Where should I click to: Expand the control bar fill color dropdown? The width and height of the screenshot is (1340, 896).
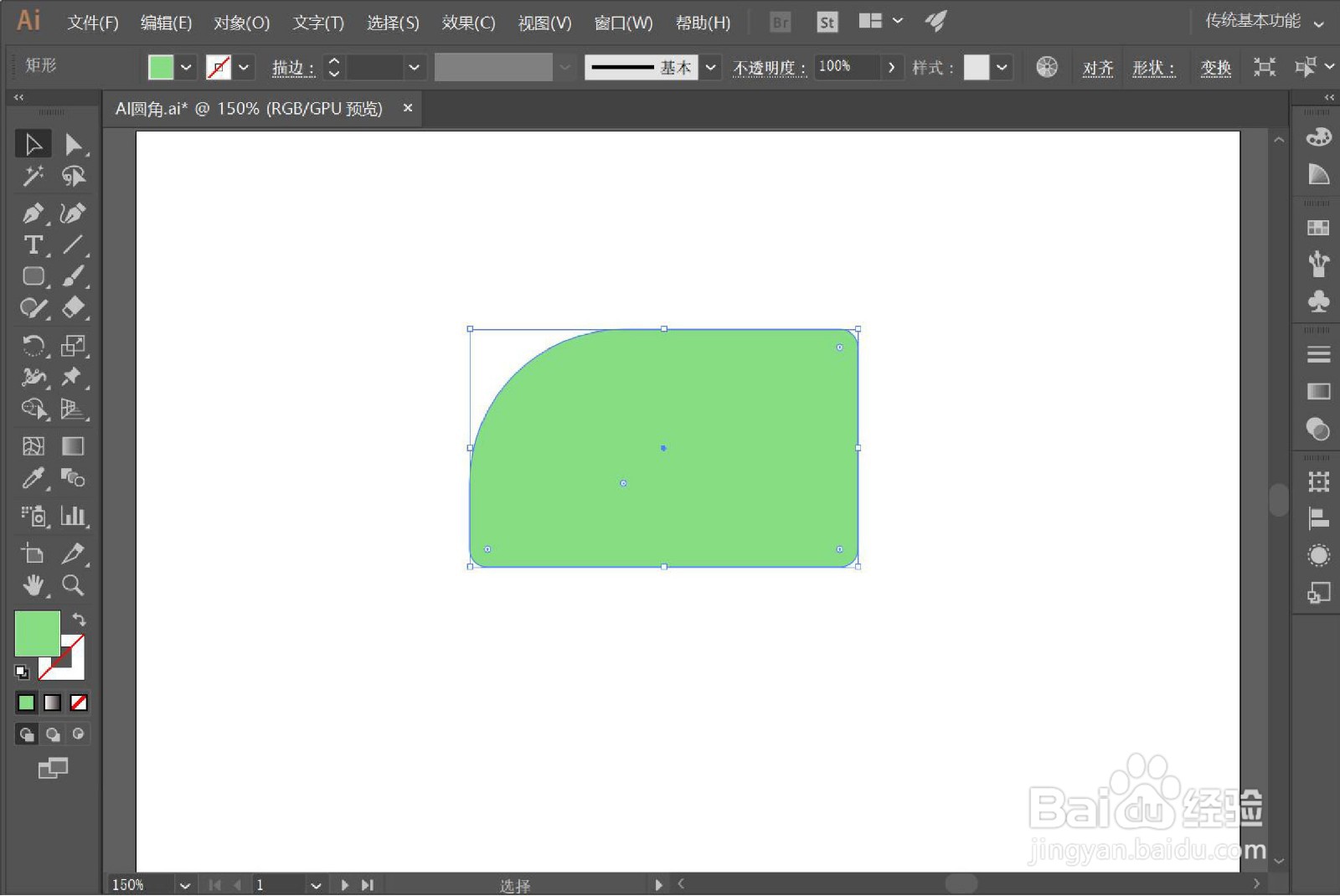click(x=186, y=67)
